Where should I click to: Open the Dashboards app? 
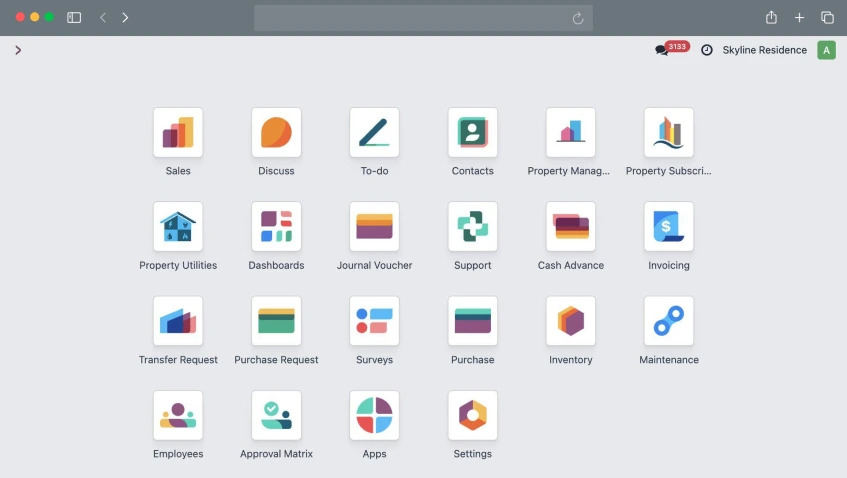[x=276, y=227]
